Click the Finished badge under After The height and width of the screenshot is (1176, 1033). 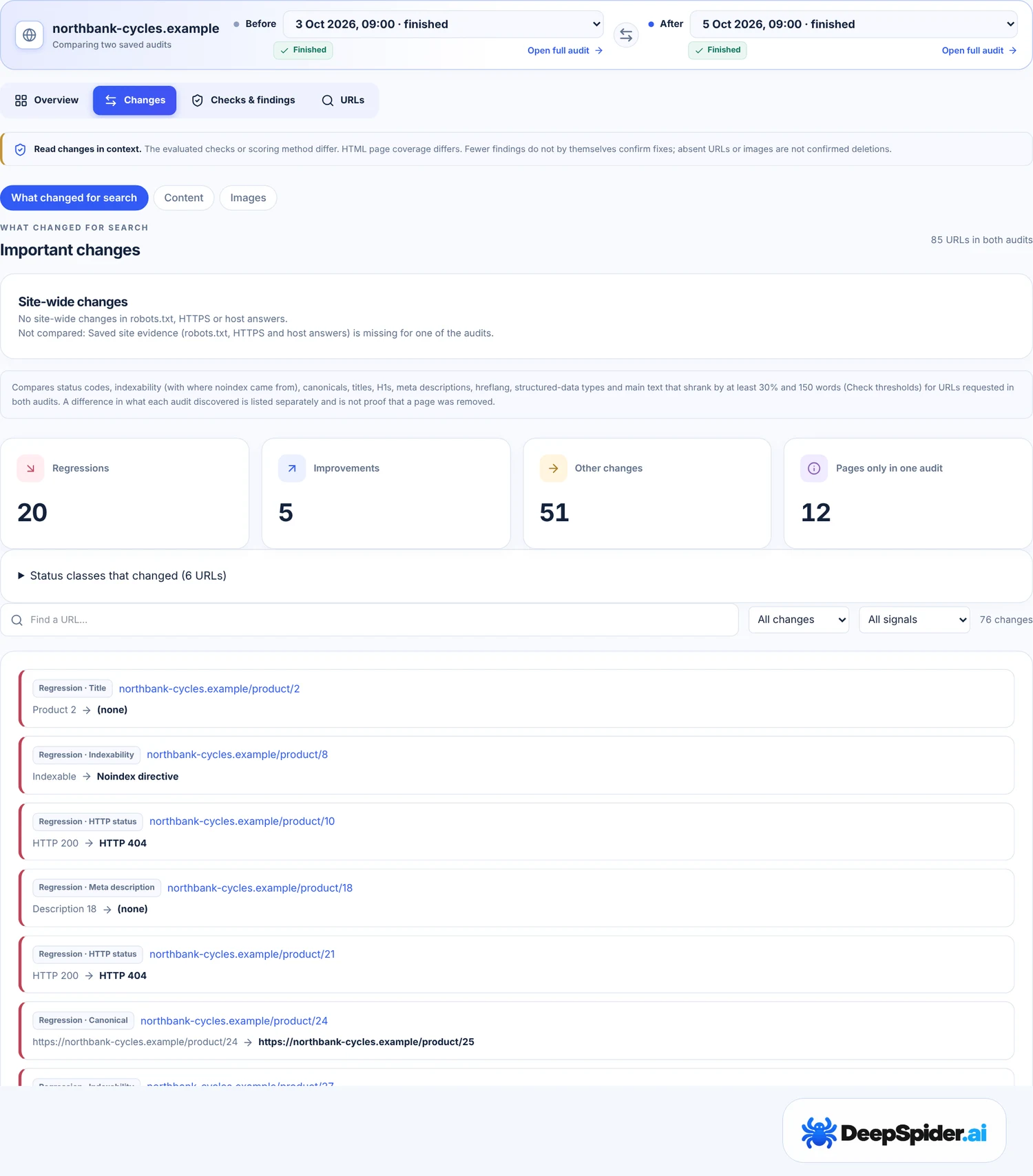(x=718, y=50)
